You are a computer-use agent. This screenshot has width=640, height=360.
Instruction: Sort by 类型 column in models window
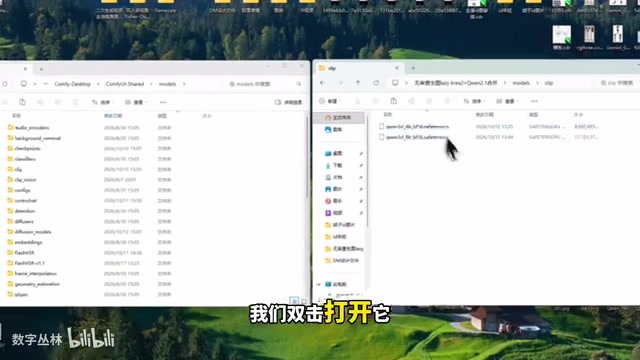pos(162,116)
